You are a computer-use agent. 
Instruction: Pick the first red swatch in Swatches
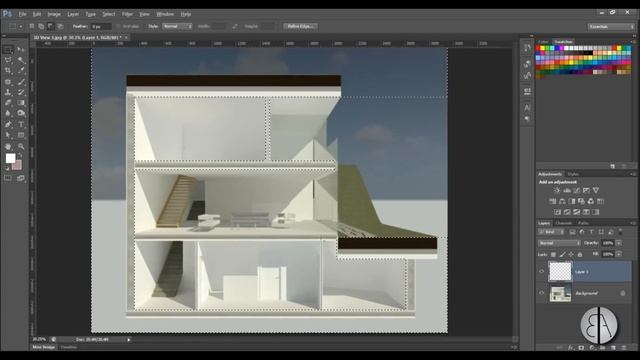point(538,48)
